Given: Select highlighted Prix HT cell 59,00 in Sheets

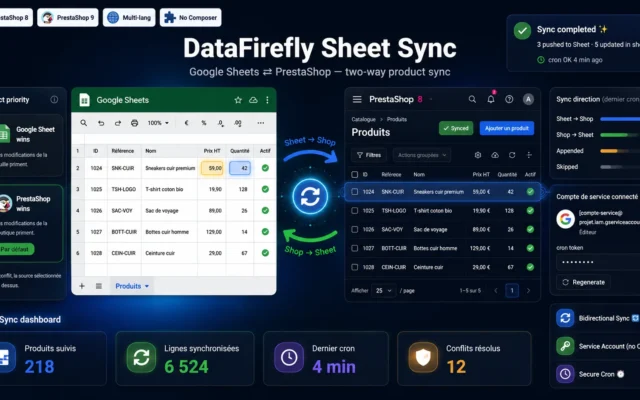Looking at the screenshot, I should (x=212, y=168).
